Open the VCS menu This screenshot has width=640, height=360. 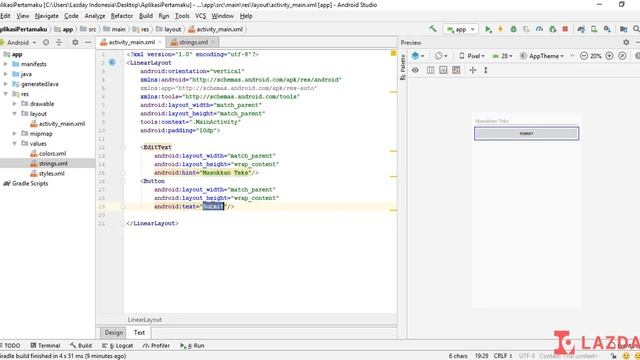point(200,16)
